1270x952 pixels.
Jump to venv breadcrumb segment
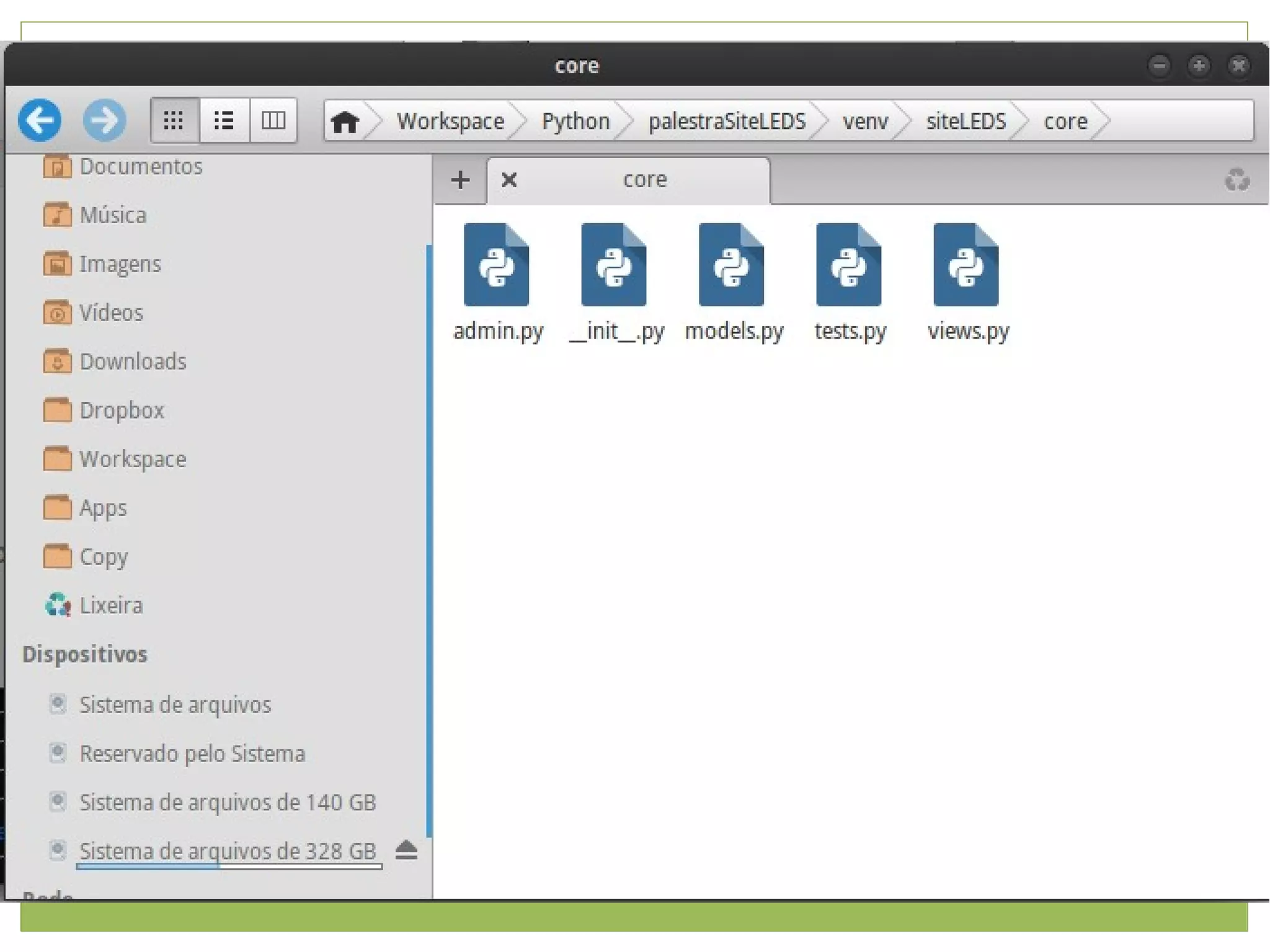pyautogui.click(x=865, y=121)
